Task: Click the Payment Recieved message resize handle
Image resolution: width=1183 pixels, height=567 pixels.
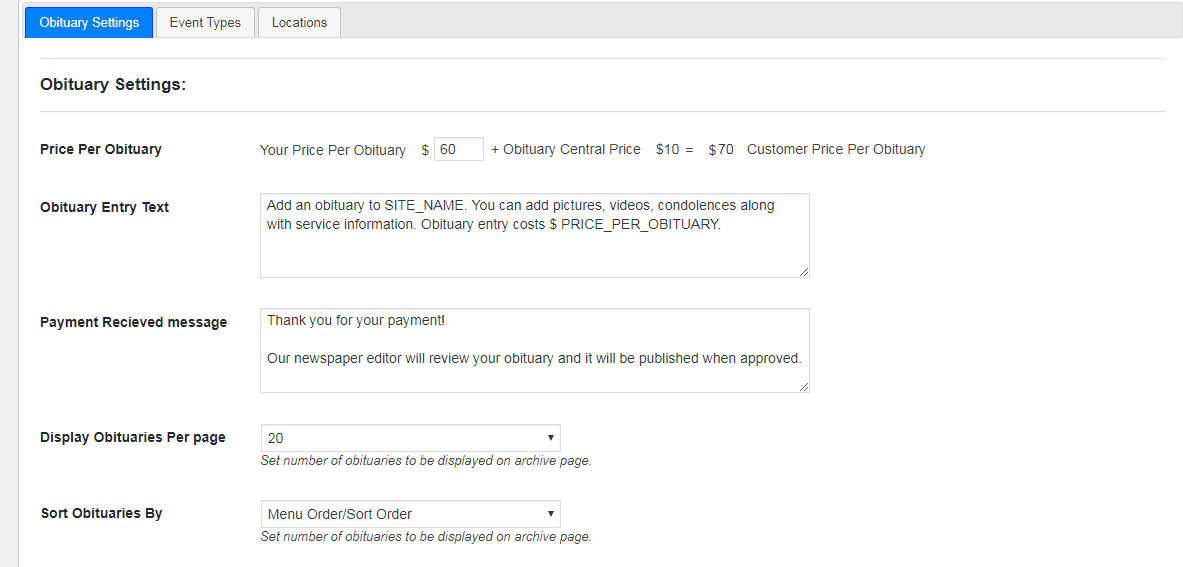Action: point(804,387)
